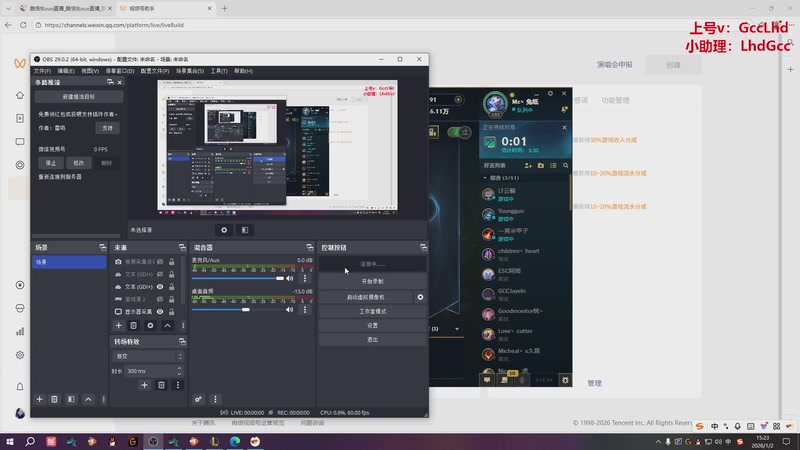800x450 pixels.
Task: Click 启动虚拟摄像机 button
Action: (x=366, y=297)
